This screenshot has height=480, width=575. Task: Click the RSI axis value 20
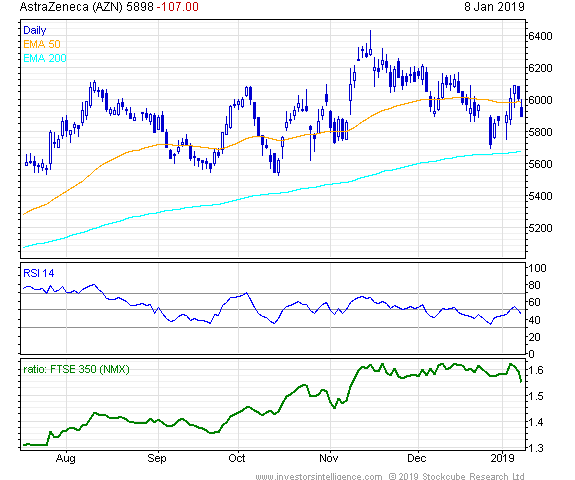[534, 337]
